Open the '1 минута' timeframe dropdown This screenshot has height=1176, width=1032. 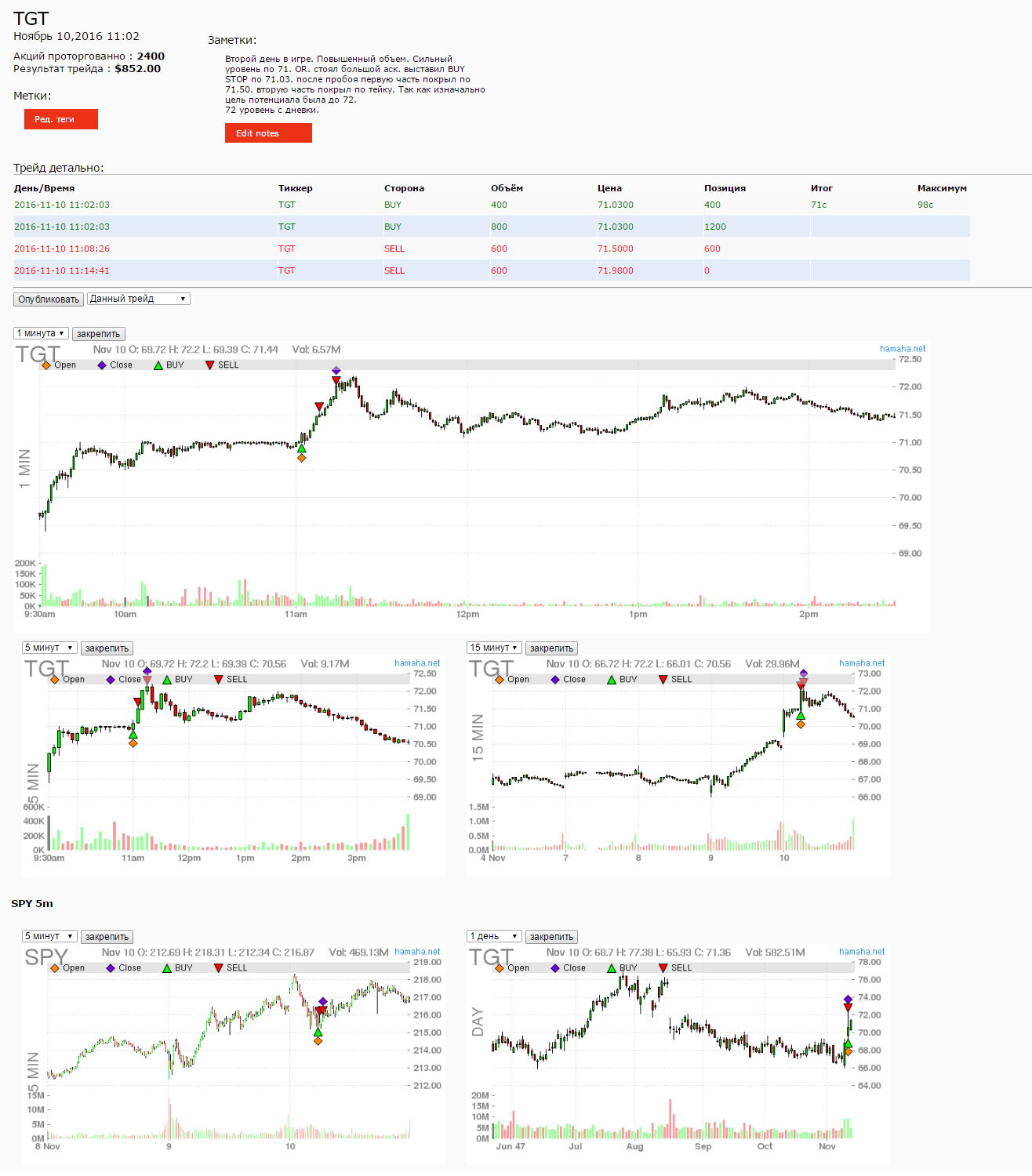click(x=41, y=333)
